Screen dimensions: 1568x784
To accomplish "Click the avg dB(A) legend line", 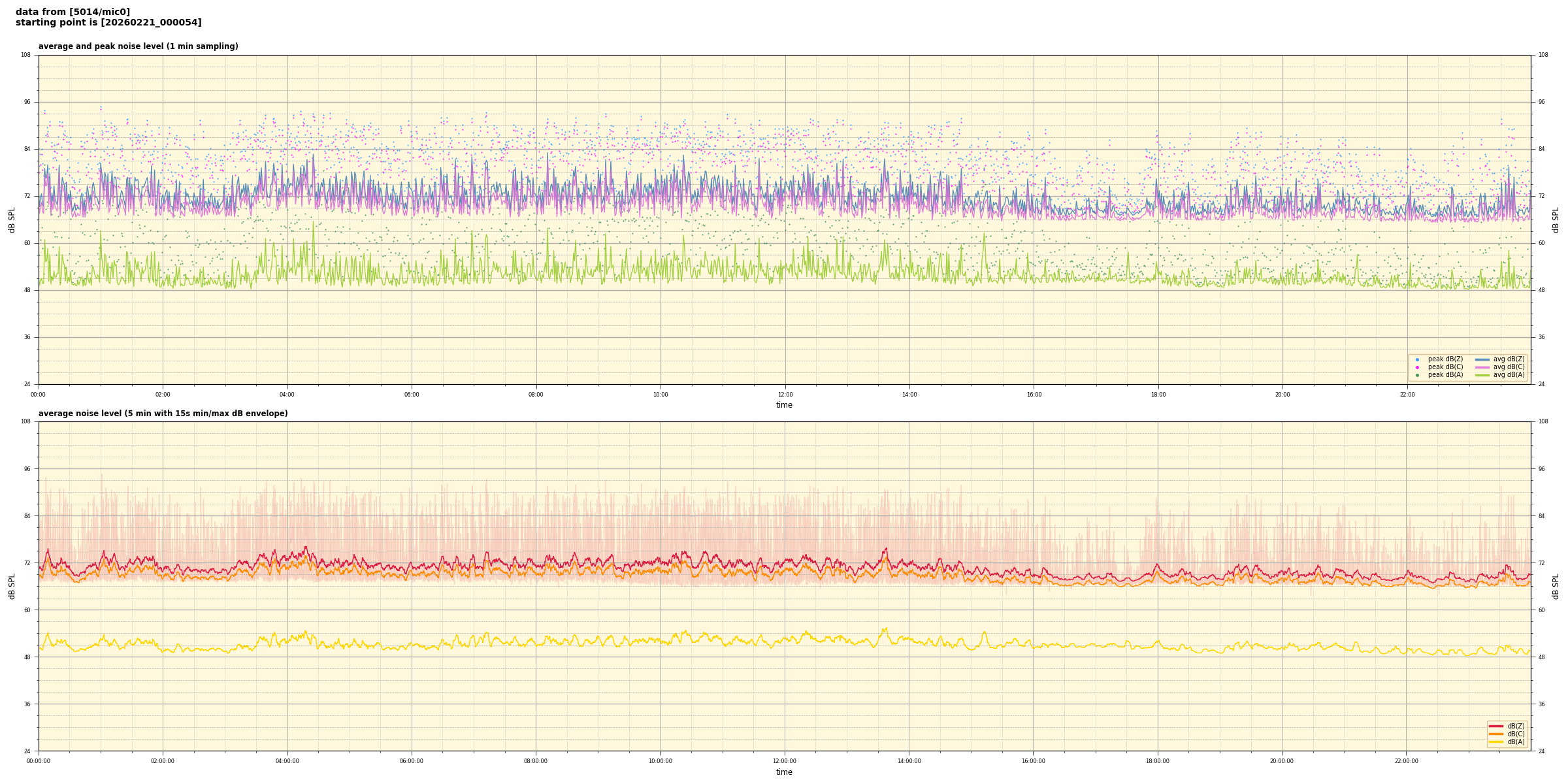I will click(1482, 375).
